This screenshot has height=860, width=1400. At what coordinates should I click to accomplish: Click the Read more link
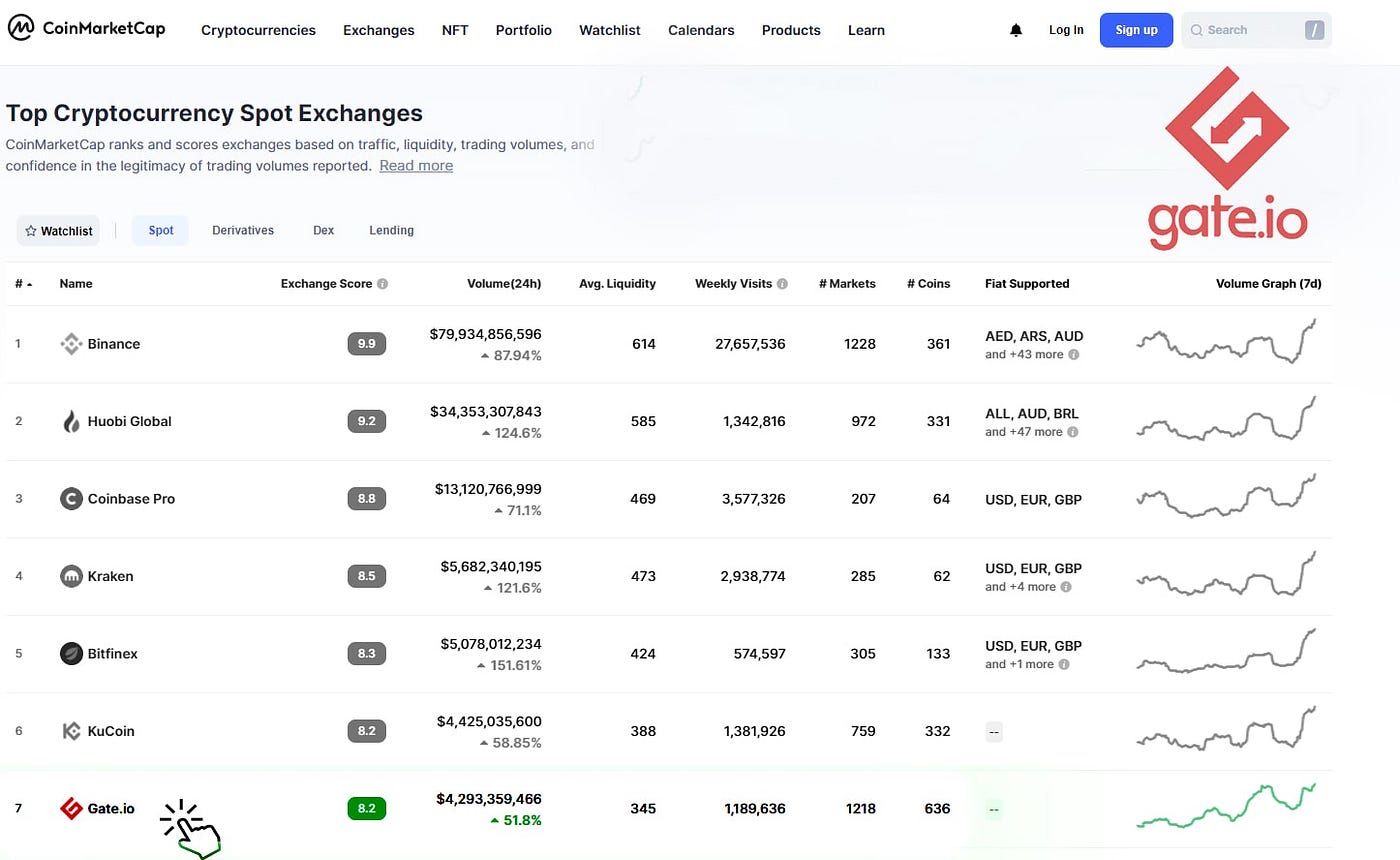coord(416,166)
